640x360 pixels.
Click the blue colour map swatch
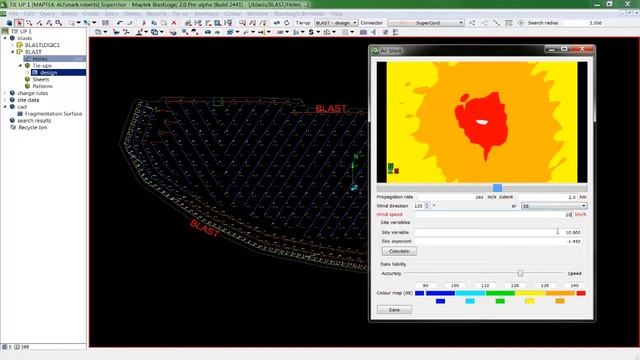[x=440, y=301]
